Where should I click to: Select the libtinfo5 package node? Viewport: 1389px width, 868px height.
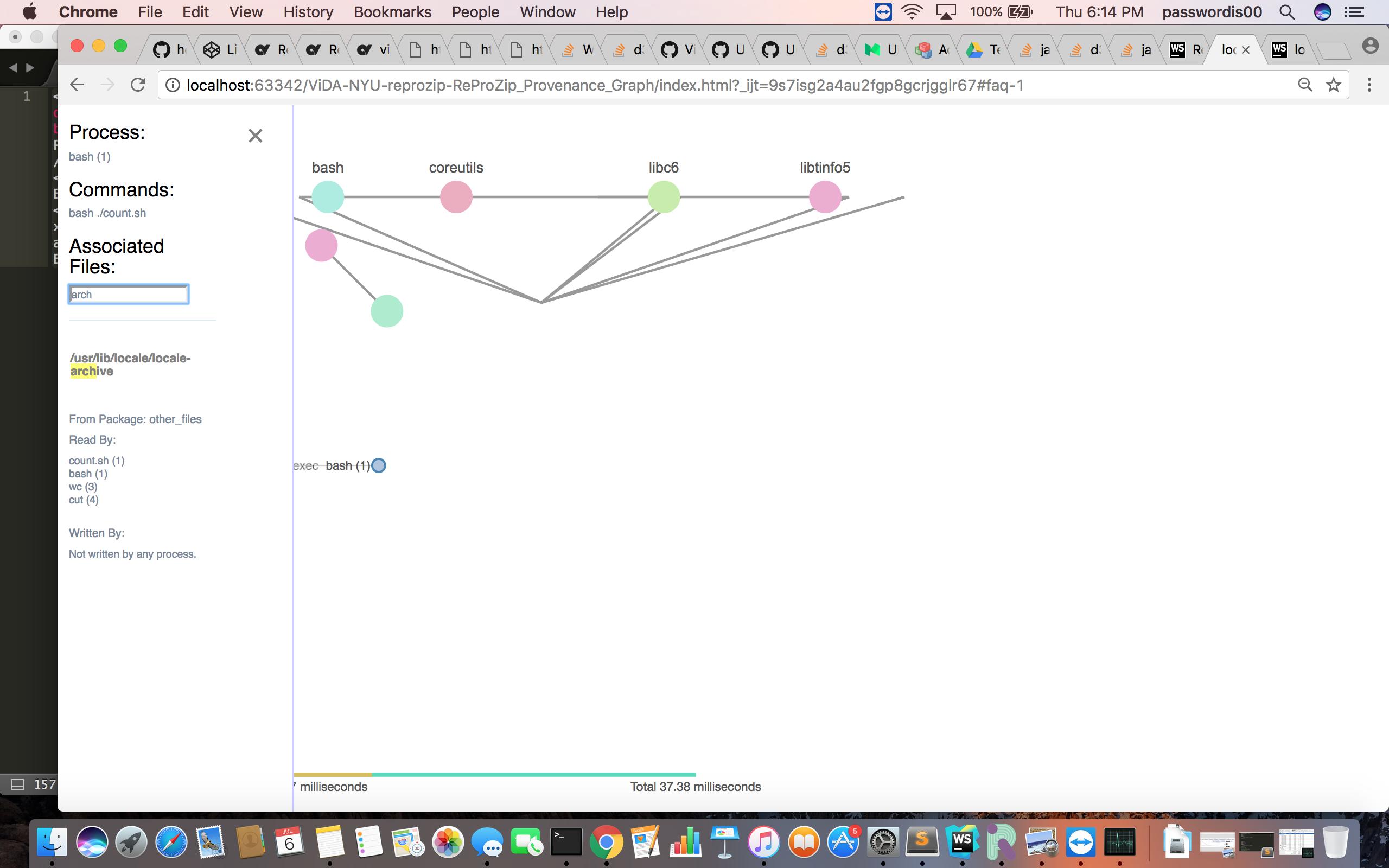click(825, 196)
